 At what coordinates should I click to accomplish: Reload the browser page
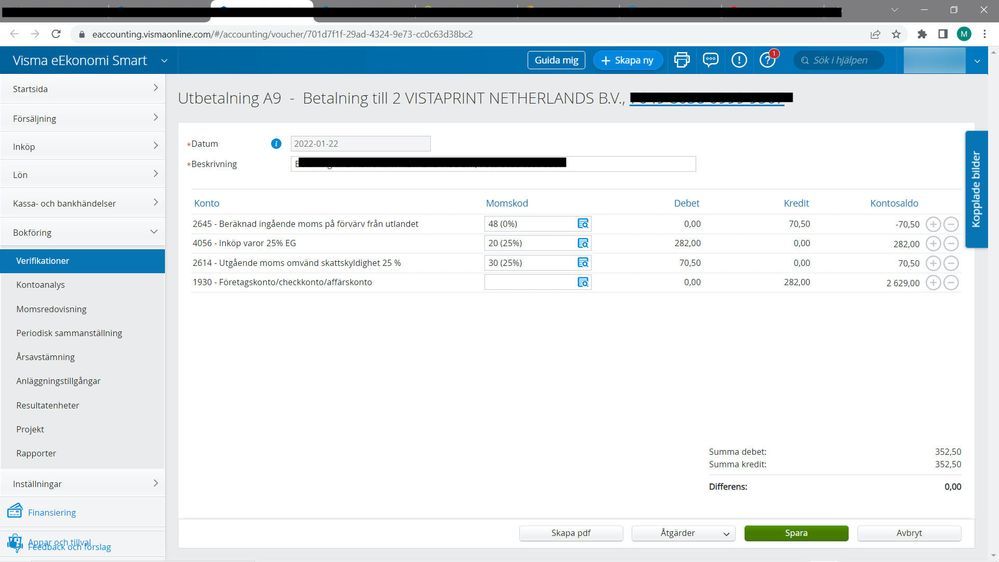pos(56,34)
